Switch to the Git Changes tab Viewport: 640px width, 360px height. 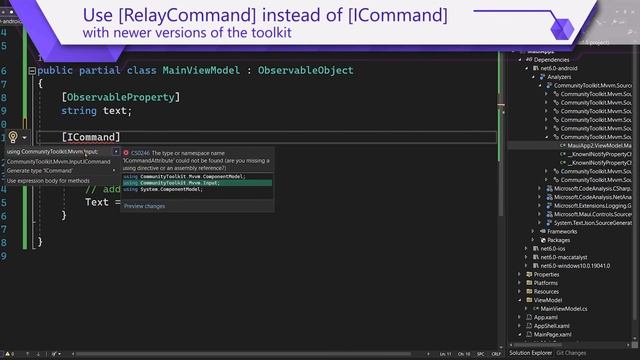pos(571,353)
